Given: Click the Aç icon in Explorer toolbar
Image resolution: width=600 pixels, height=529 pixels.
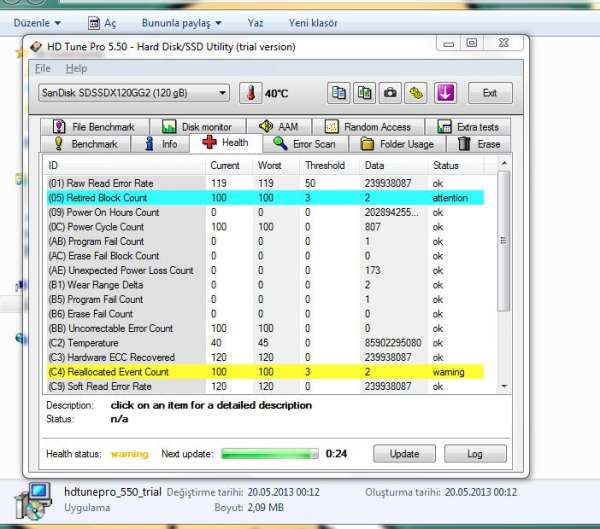Looking at the screenshot, I should pos(94,23).
